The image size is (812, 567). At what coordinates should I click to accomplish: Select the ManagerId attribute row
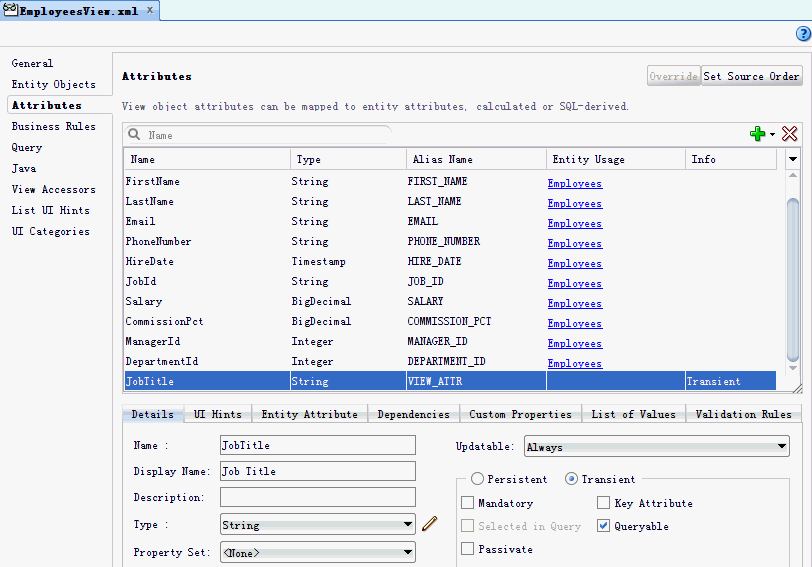tap(450, 341)
